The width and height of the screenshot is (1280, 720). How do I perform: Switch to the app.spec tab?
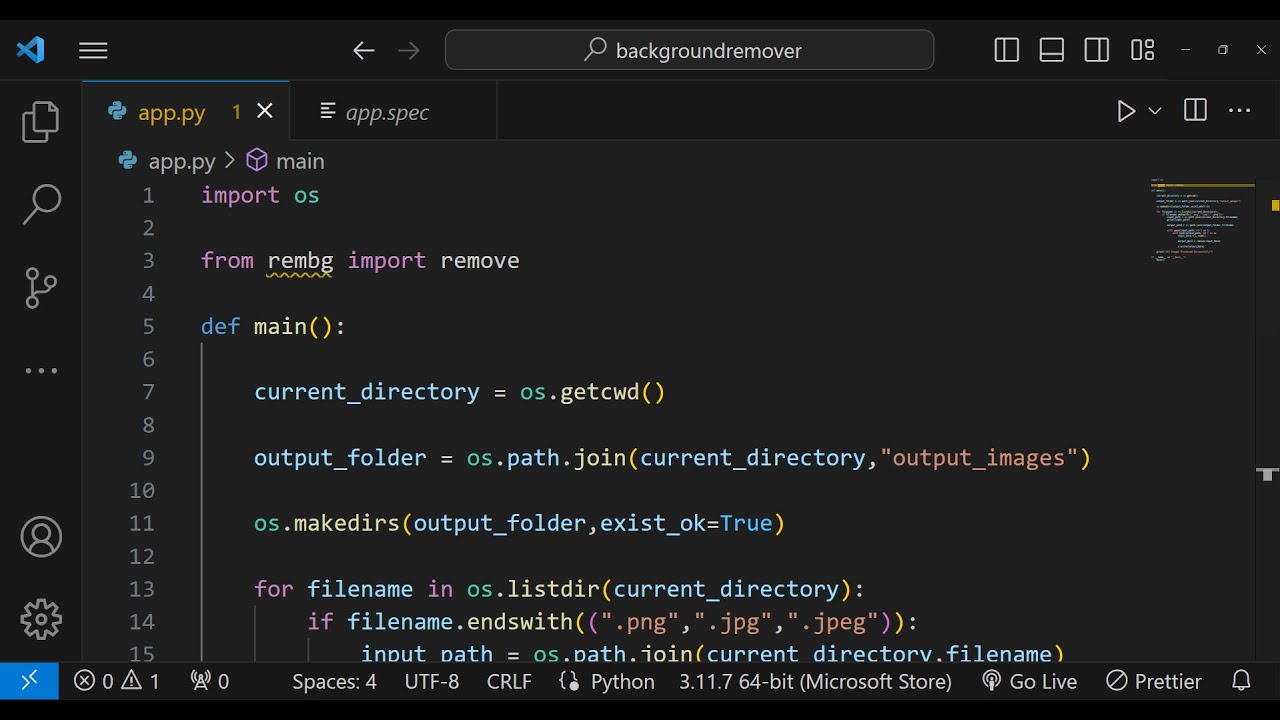(386, 112)
